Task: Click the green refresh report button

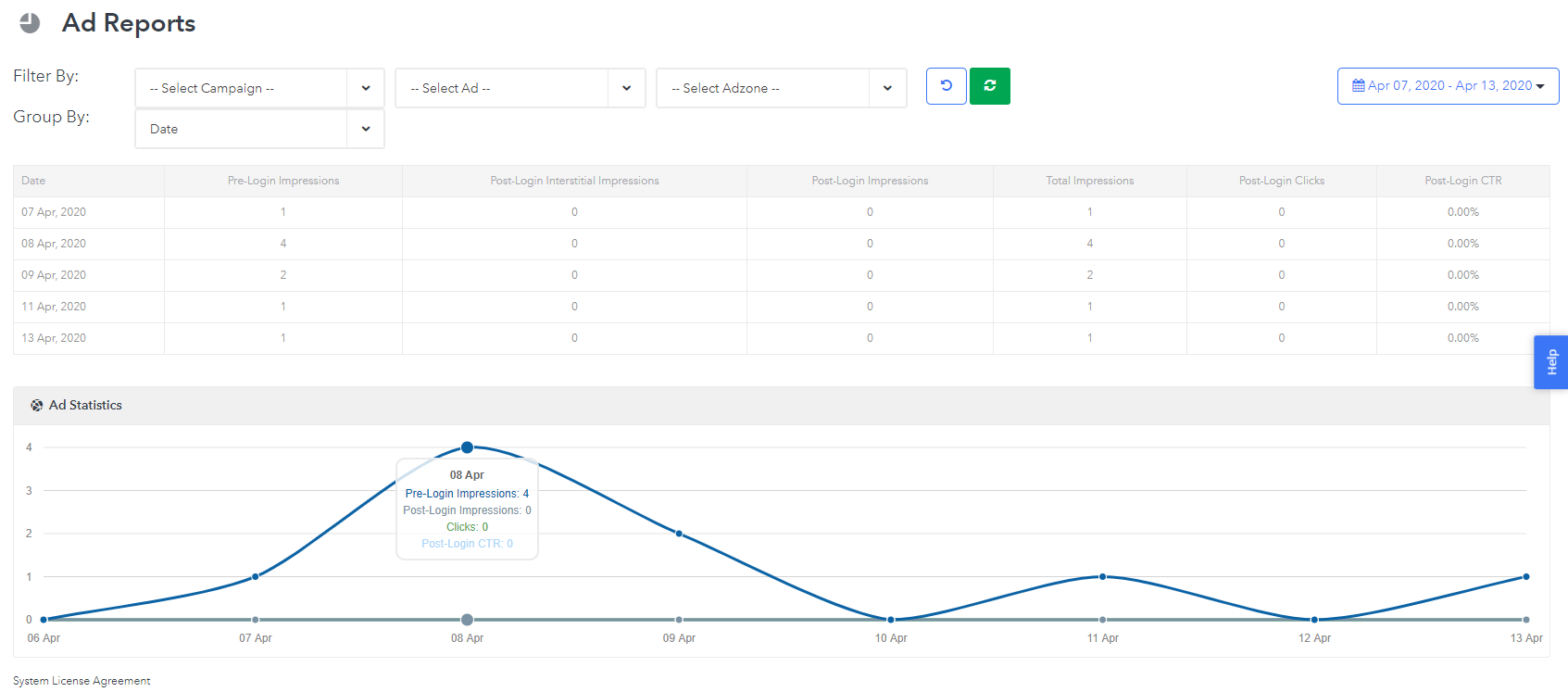Action: tap(990, 86)
